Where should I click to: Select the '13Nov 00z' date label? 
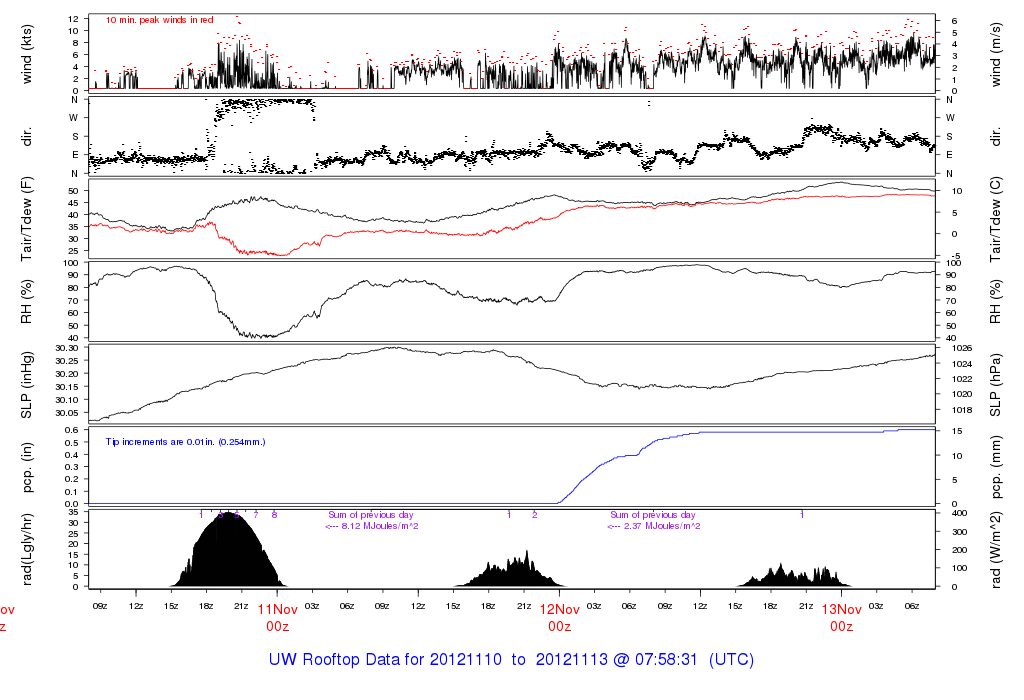842,618
